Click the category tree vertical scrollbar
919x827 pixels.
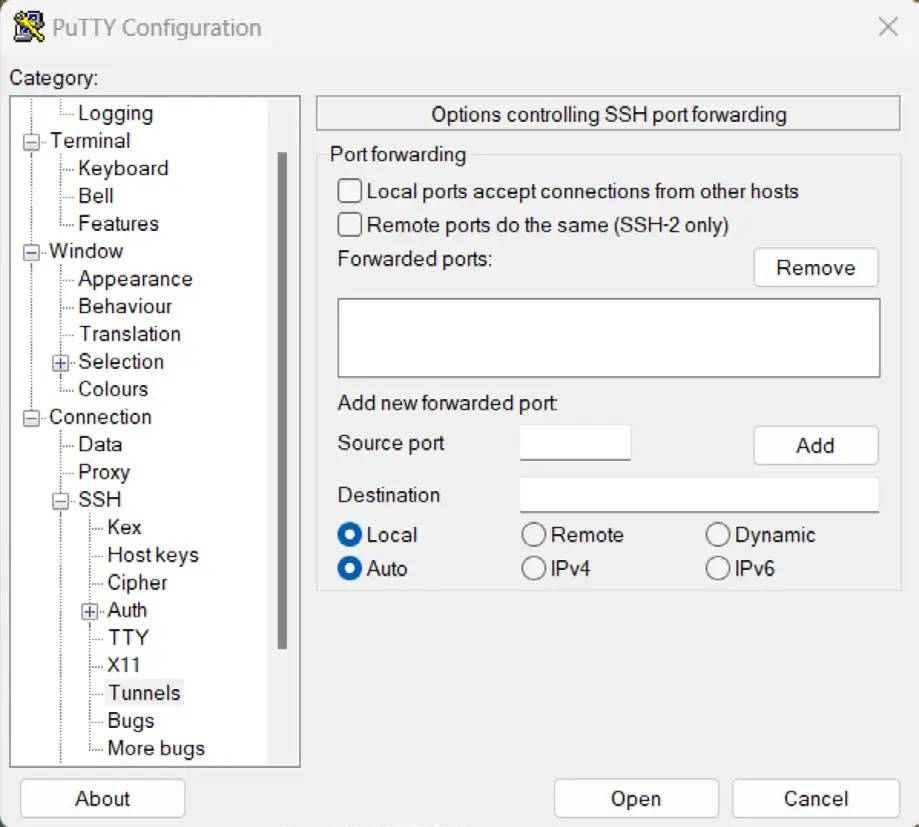tap(282, 400)
